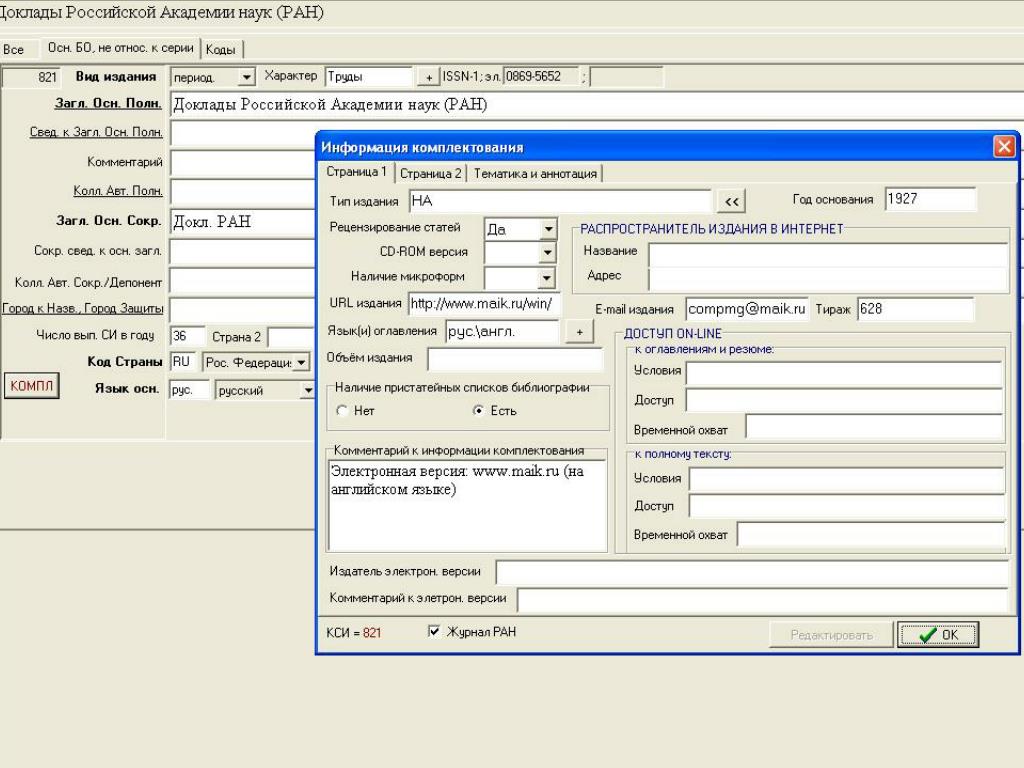The width and height of the screenshot is (1024, 768).
Task: Click the country code field showing RU
Action: [x=183, y=362]
